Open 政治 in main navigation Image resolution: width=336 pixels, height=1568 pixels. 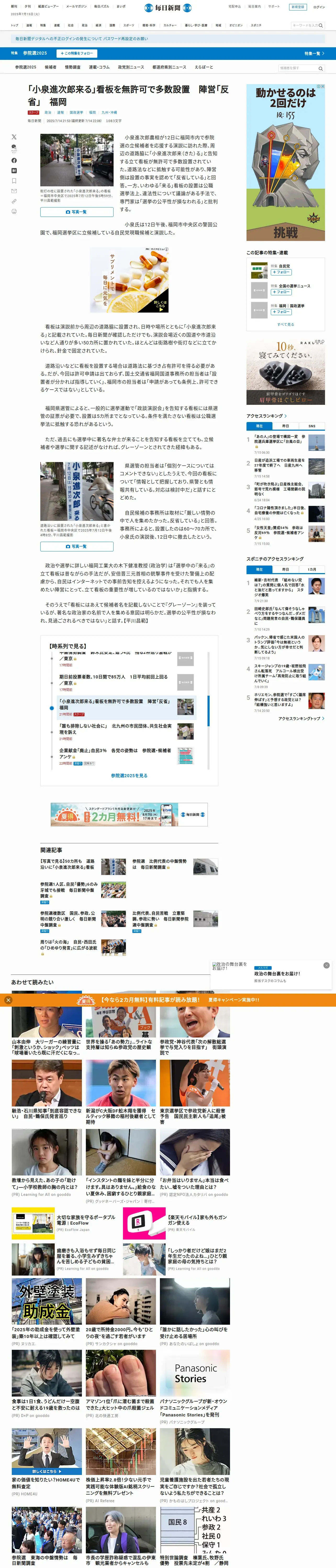[x=85, y=26]
